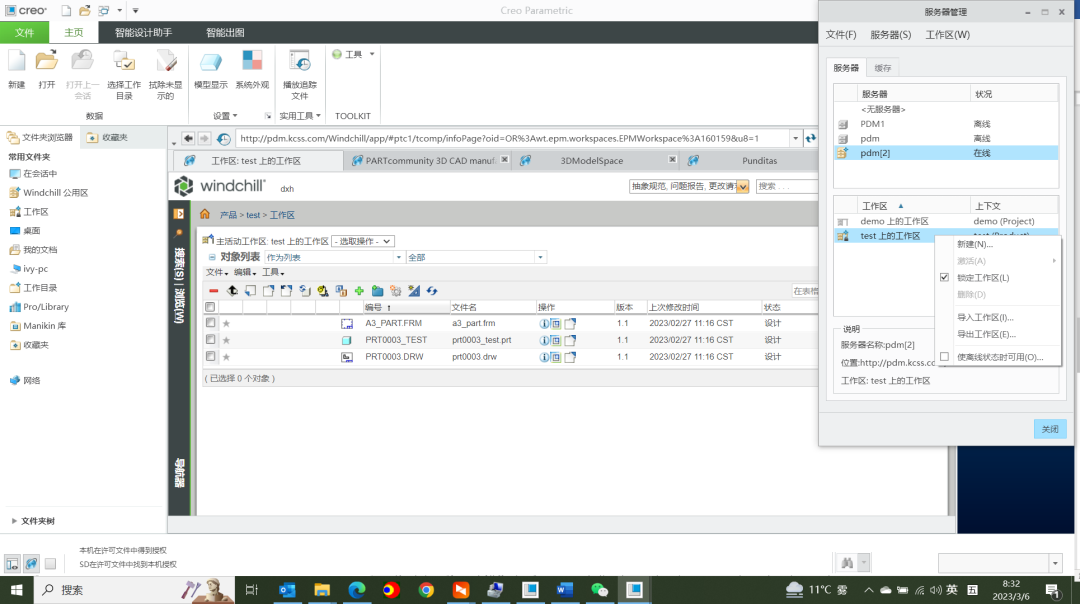Open the 编辑 table menu
Viewport: 1080px width, 604px height.
245,273
